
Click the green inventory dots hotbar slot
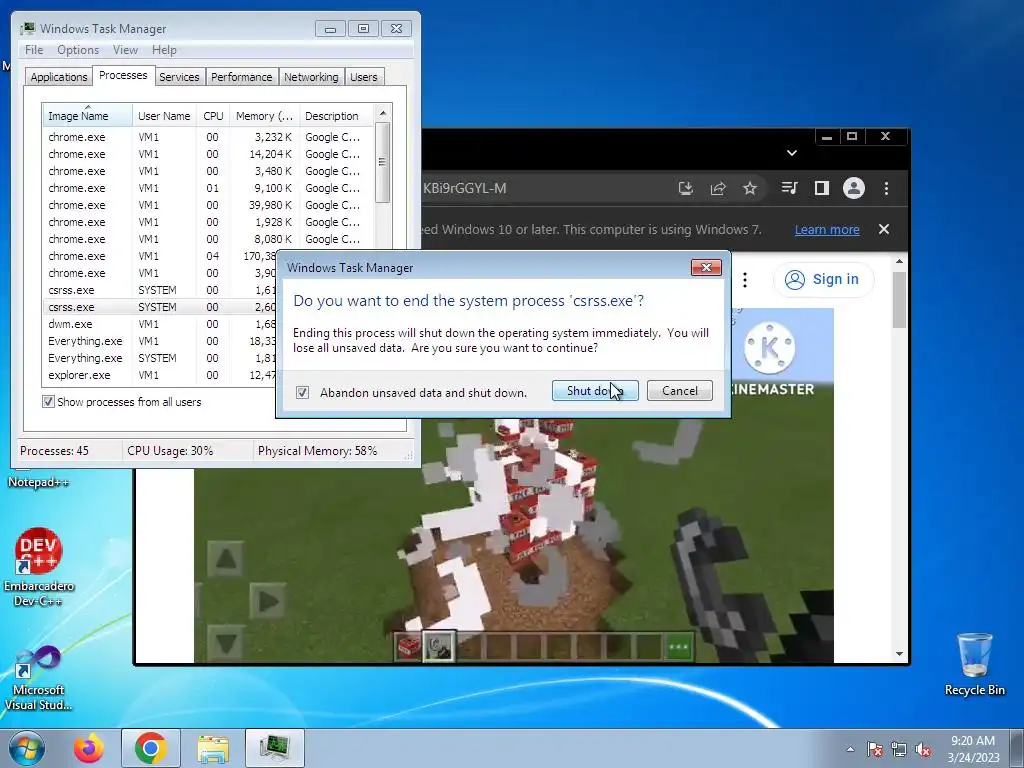point(679,647)
